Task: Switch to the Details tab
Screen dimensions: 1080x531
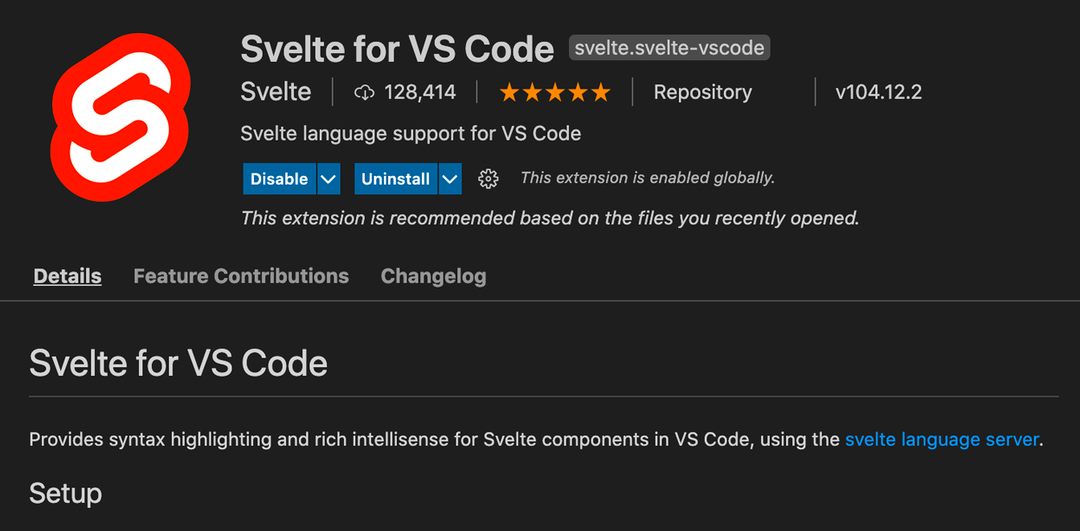Action: tap(68, 276)
